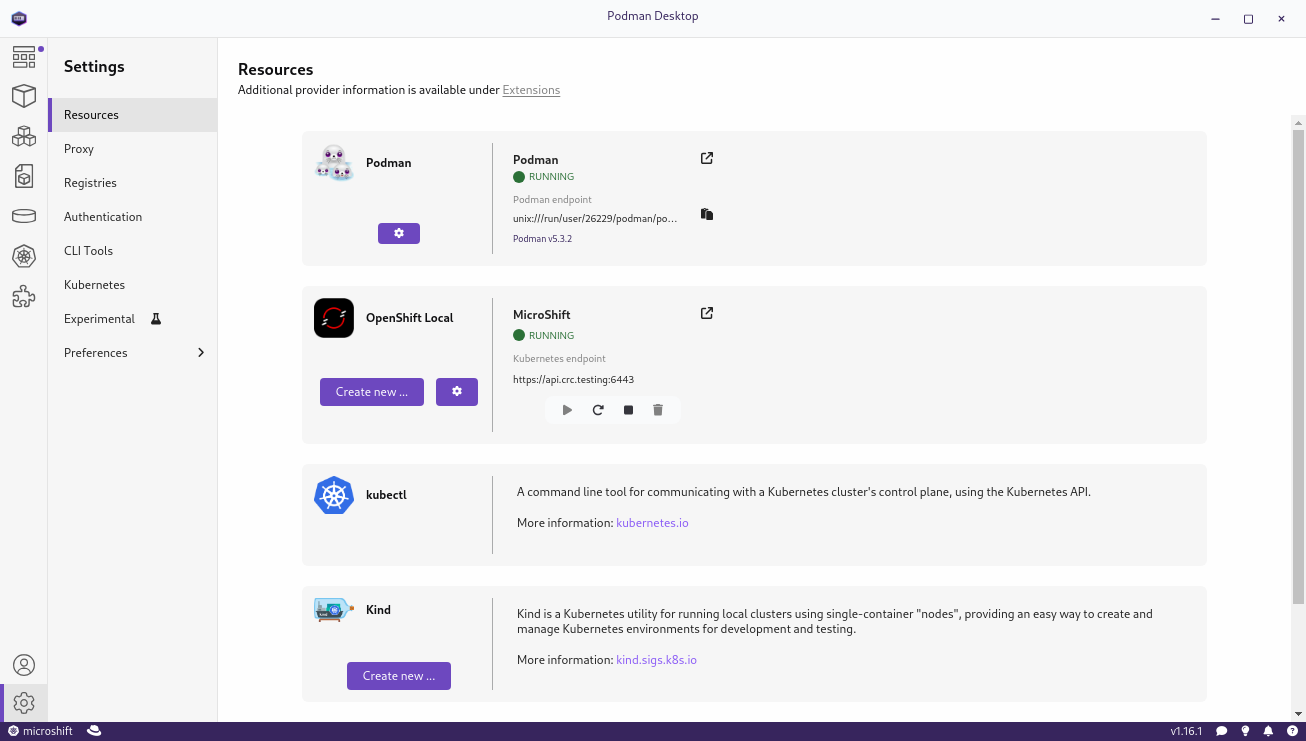The height and width of the screenshot is (741, 1306).
Task: Open Experimental settings
Action: pyautogui.click(x=132, y=319)
